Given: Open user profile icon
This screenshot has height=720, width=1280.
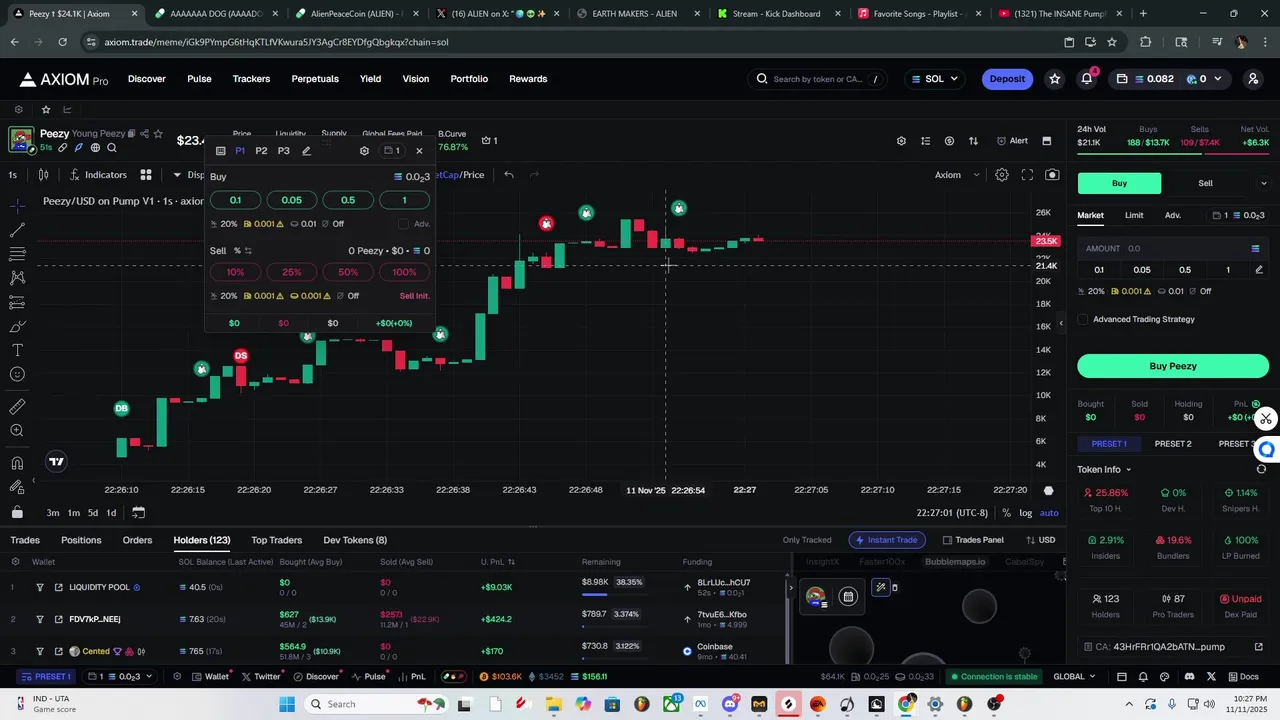Looking at the screenshot, I should click(1253, 79).
